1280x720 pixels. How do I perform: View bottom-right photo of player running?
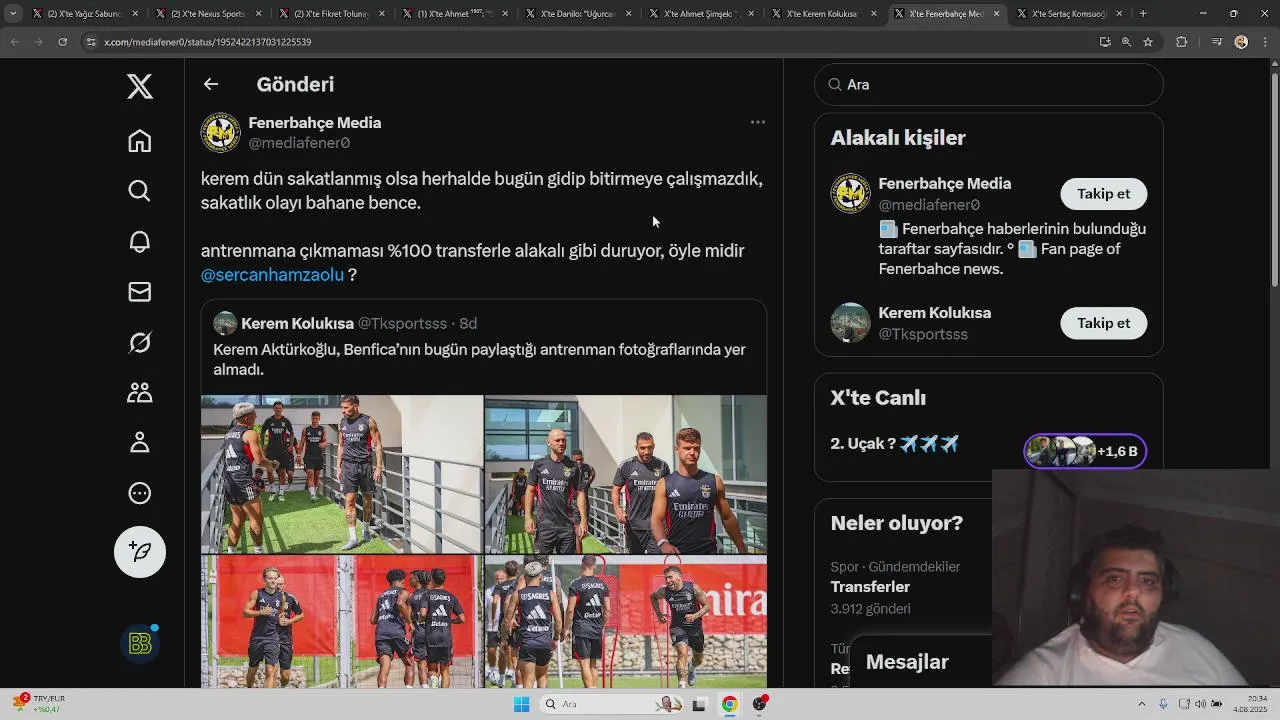tap(626, 621)
